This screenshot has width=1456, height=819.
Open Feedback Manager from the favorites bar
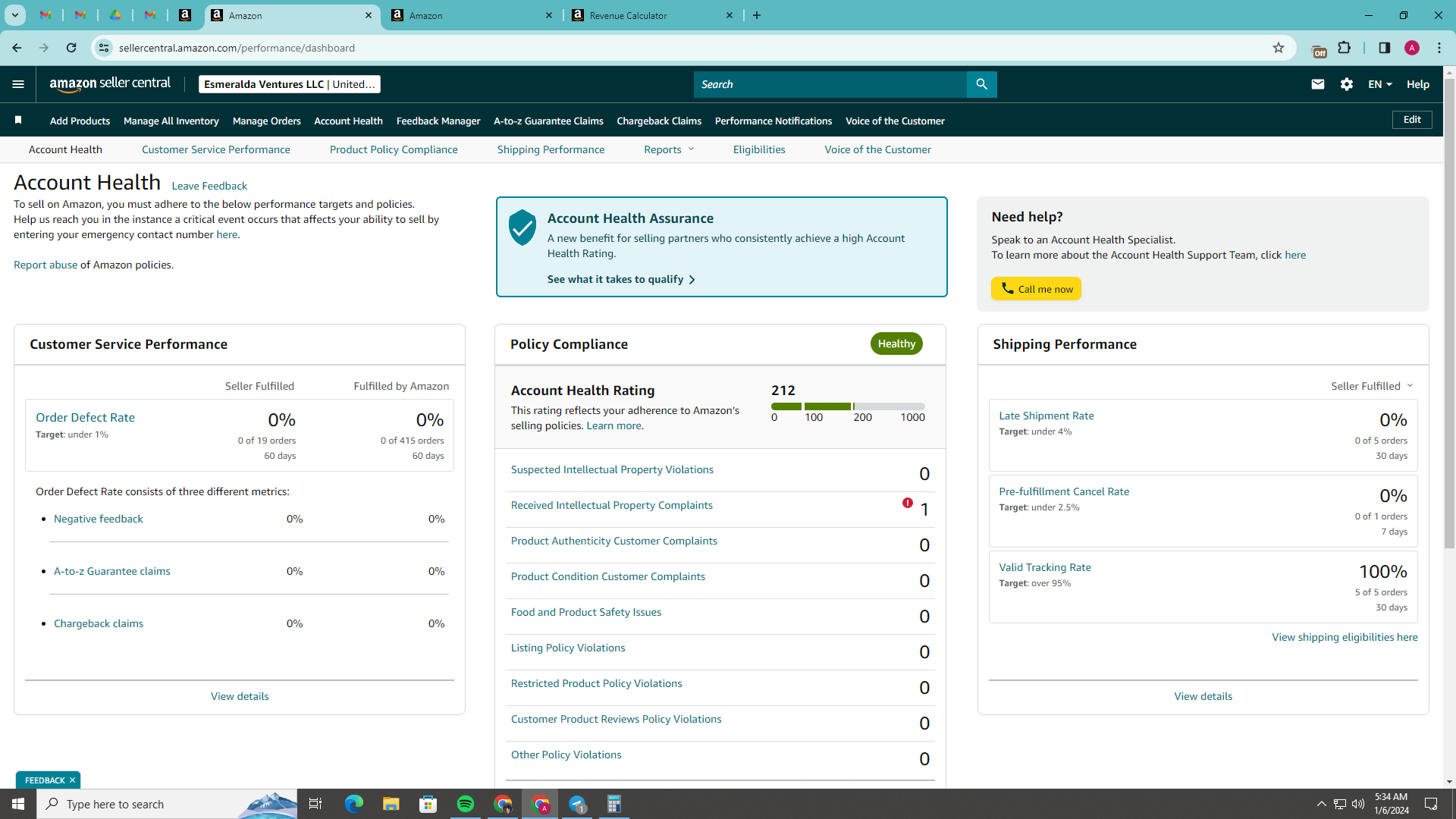438,121
